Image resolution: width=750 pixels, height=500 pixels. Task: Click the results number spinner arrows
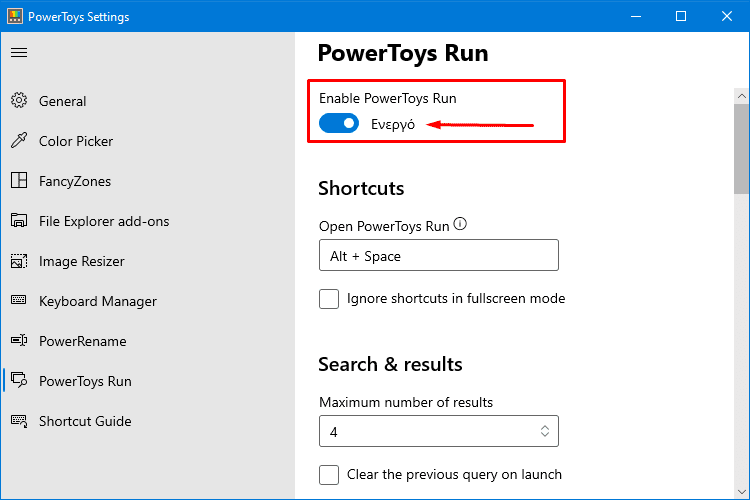(545, 431)
